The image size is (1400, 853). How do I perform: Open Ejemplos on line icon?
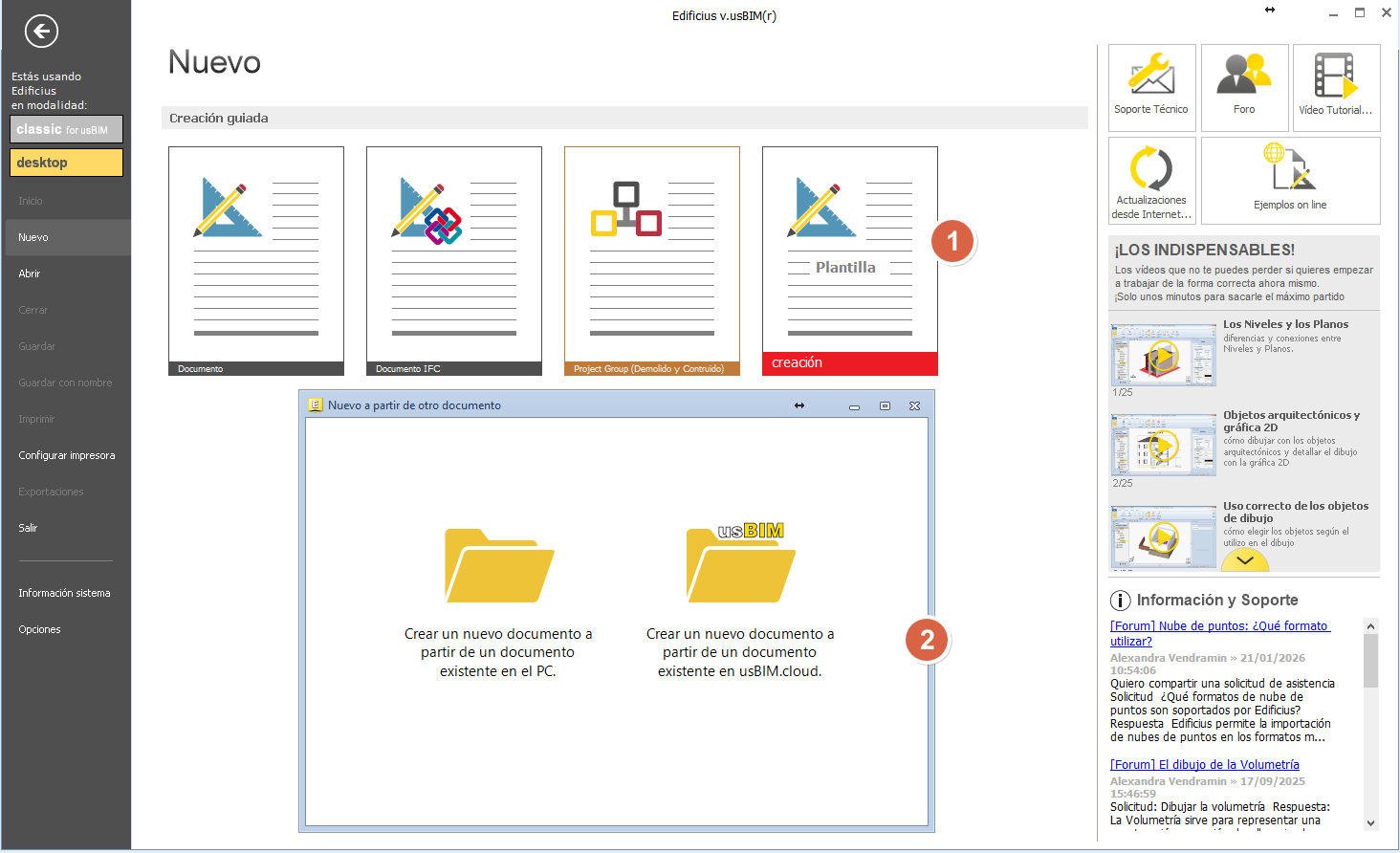pos(1290,180)
